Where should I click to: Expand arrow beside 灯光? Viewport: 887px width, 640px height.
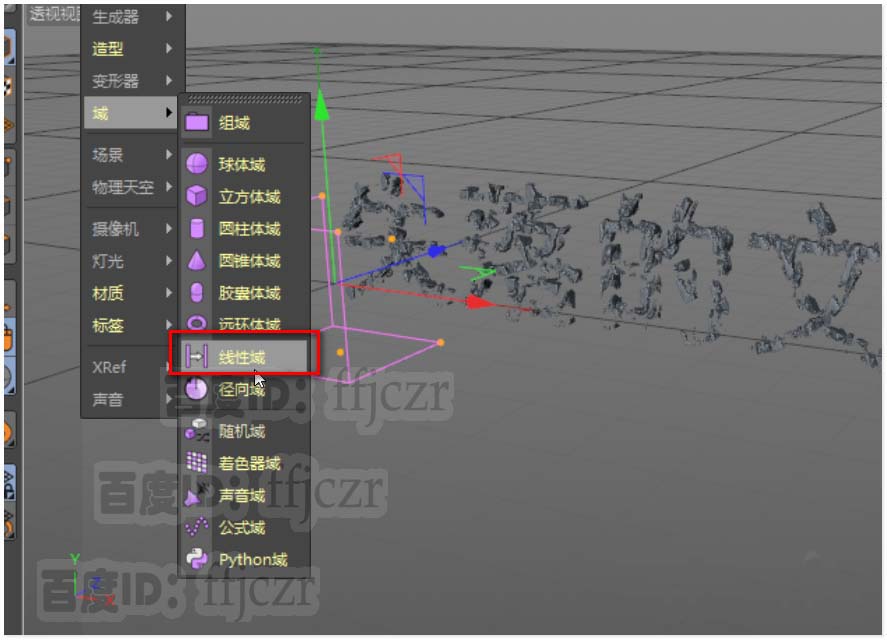169,261
